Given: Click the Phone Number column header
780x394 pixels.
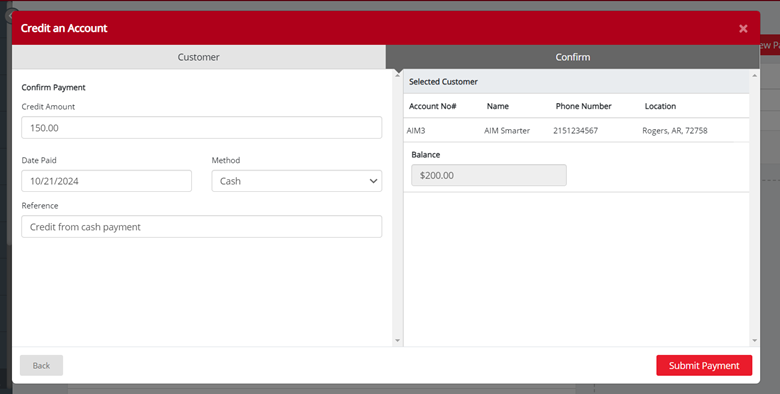Looking at the screenshot, I should (584, 106).
